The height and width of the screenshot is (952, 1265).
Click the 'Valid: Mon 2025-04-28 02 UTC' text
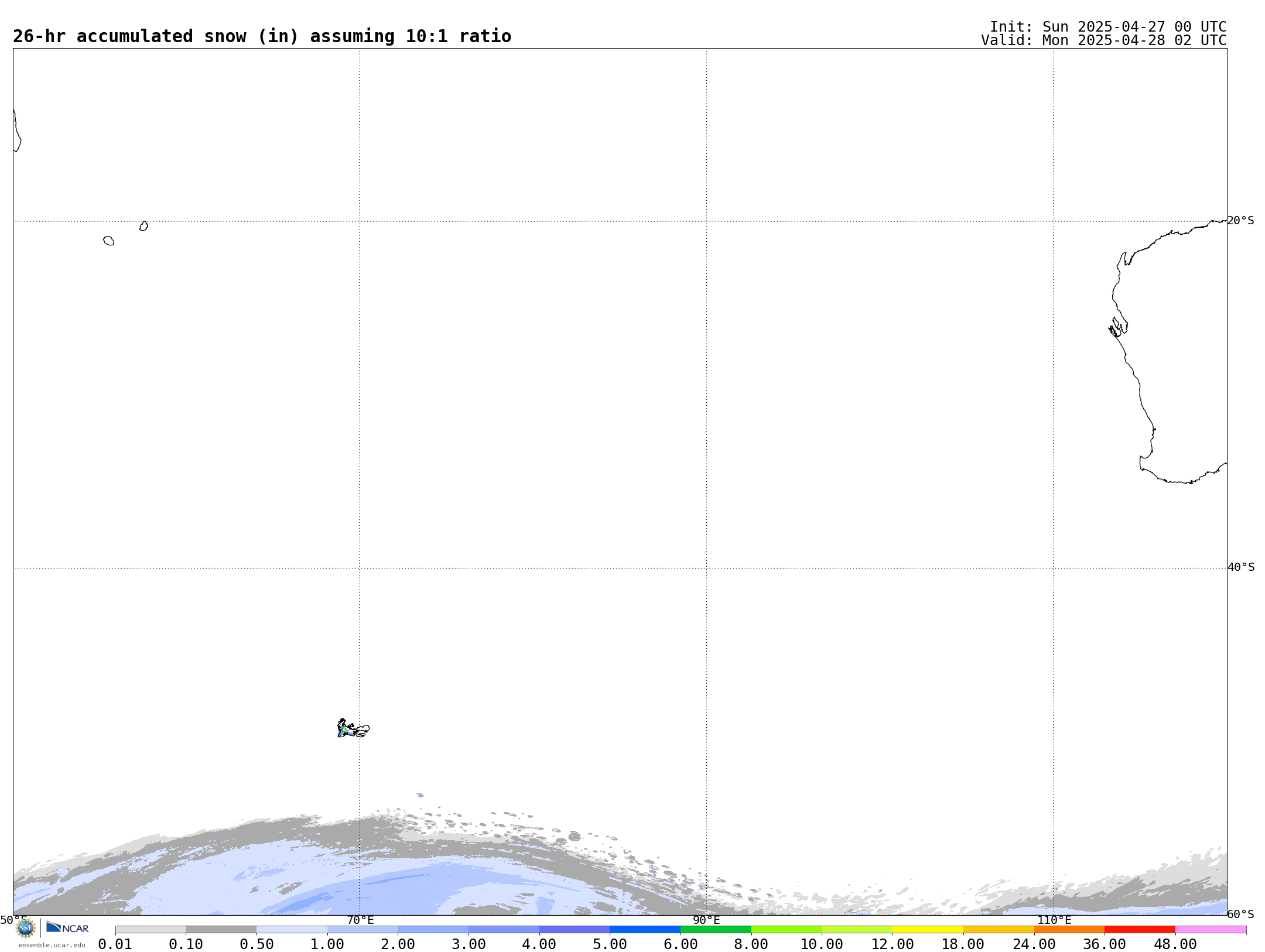[1104, 40]
